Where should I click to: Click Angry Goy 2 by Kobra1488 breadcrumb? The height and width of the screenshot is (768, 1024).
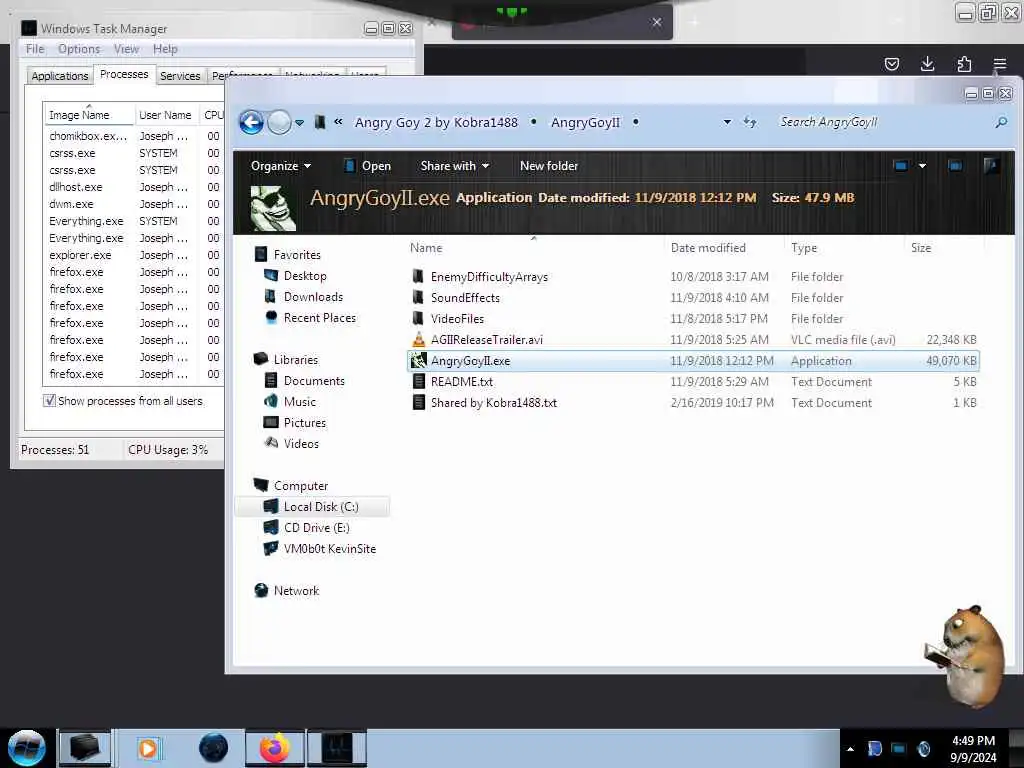[x=436, y=122]
